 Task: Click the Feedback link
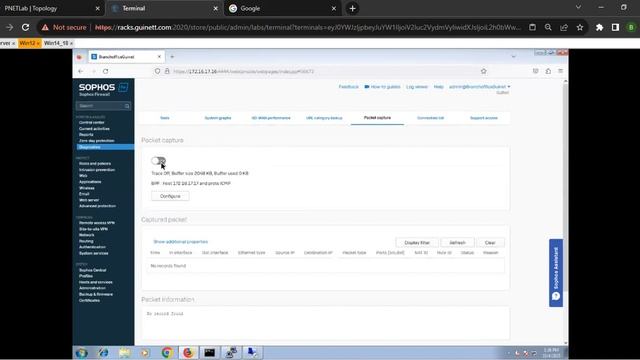[x=348, y=87]
